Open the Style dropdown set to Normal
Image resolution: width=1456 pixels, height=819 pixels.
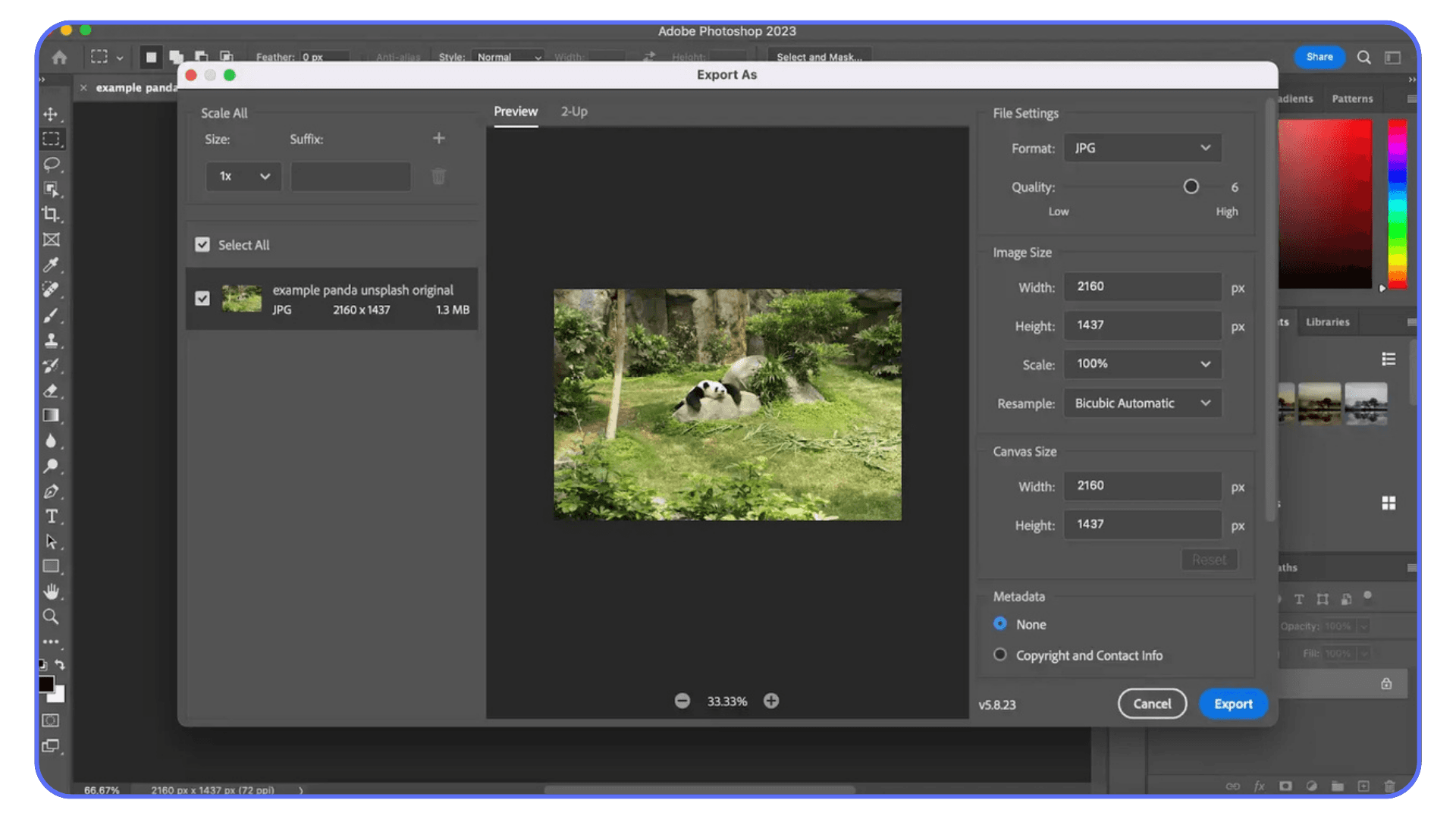(508, 57)
